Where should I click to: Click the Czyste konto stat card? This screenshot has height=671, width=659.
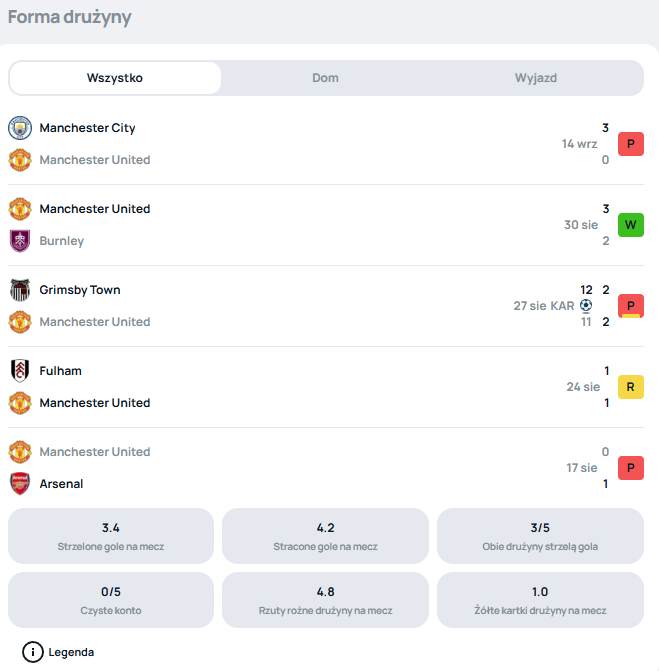tap(111, 600)
